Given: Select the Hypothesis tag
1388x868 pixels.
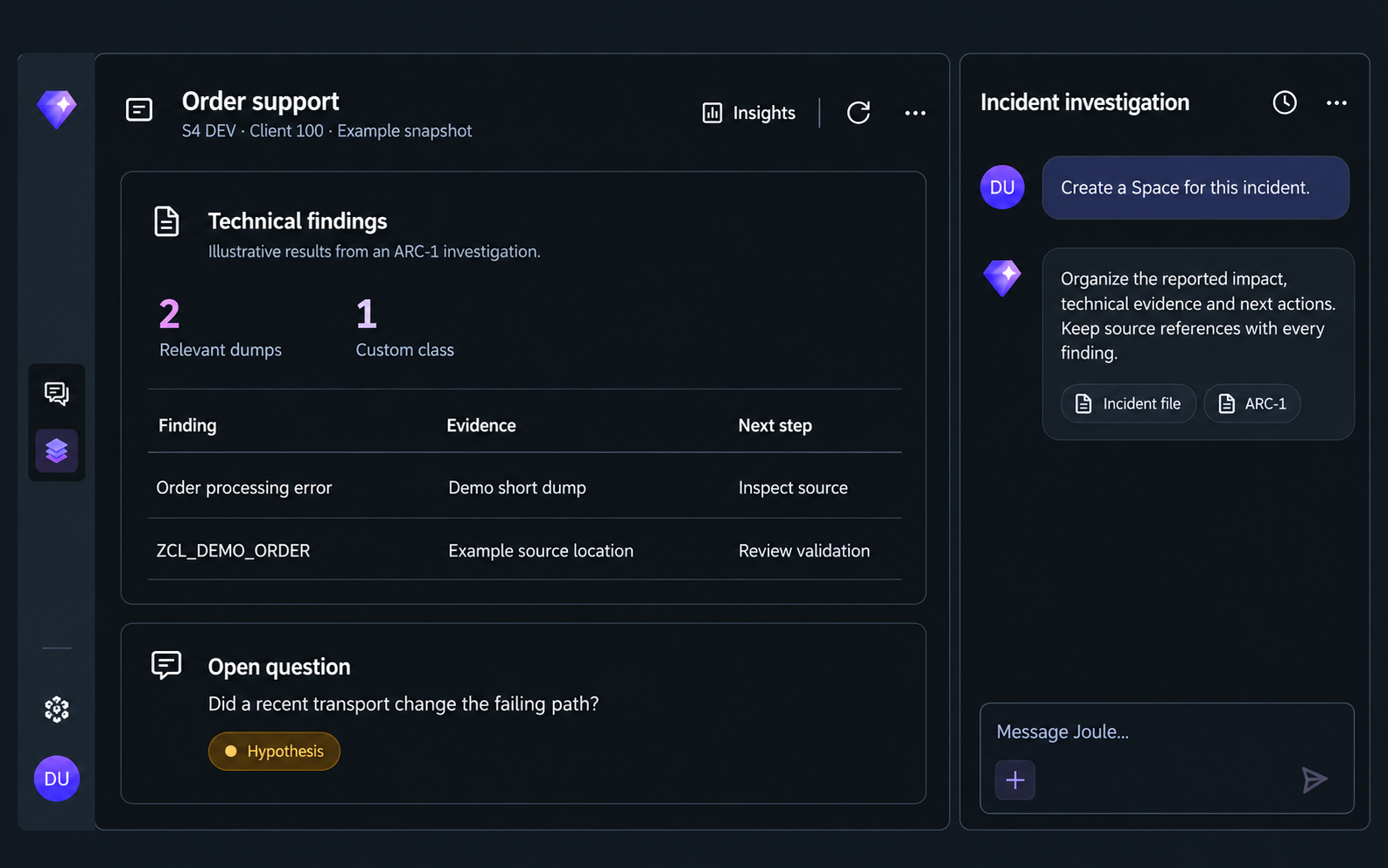Looking at the screenshot, I should (274, 751).
